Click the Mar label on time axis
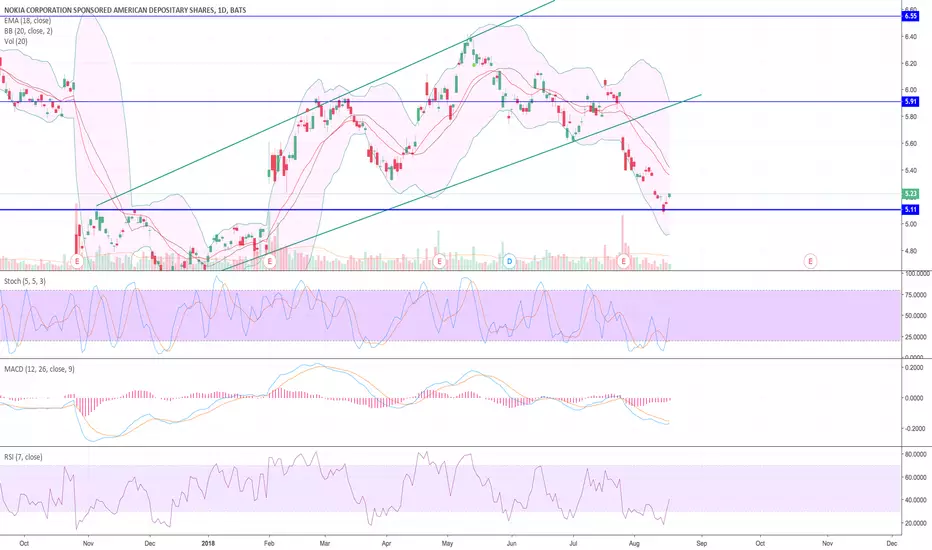The image size is (932, 550). click(325, 543)
